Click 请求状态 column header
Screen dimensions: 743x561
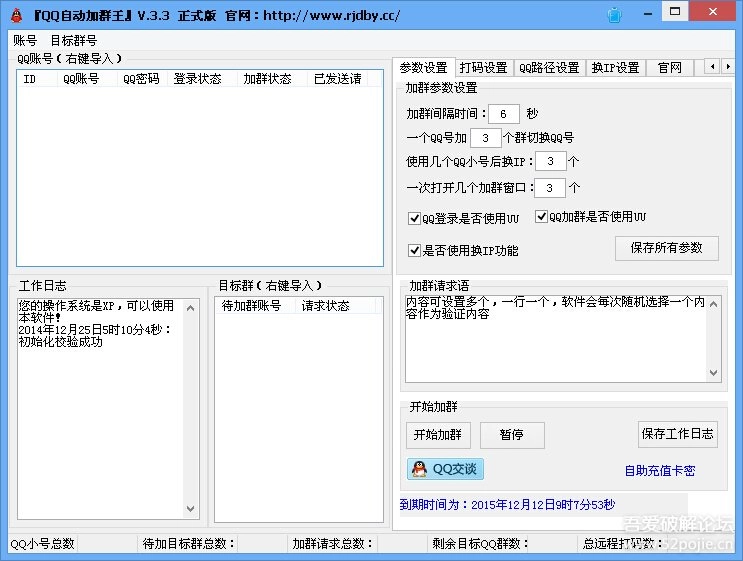pyautogui.click(x=335, y=306)
